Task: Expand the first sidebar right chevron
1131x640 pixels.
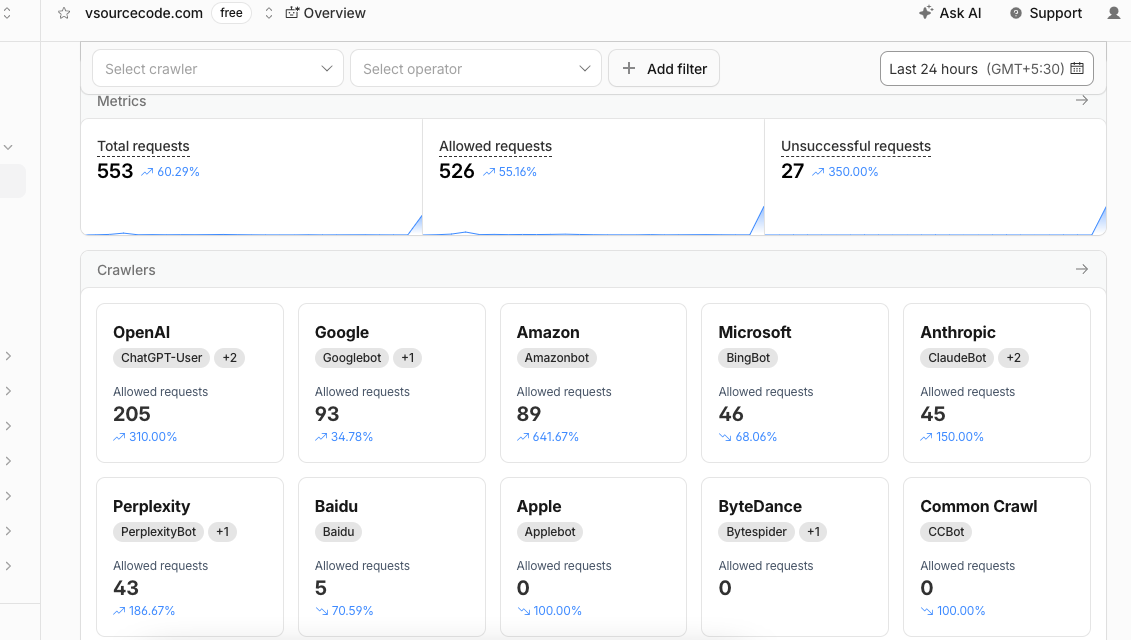Action: coord(8,356)
